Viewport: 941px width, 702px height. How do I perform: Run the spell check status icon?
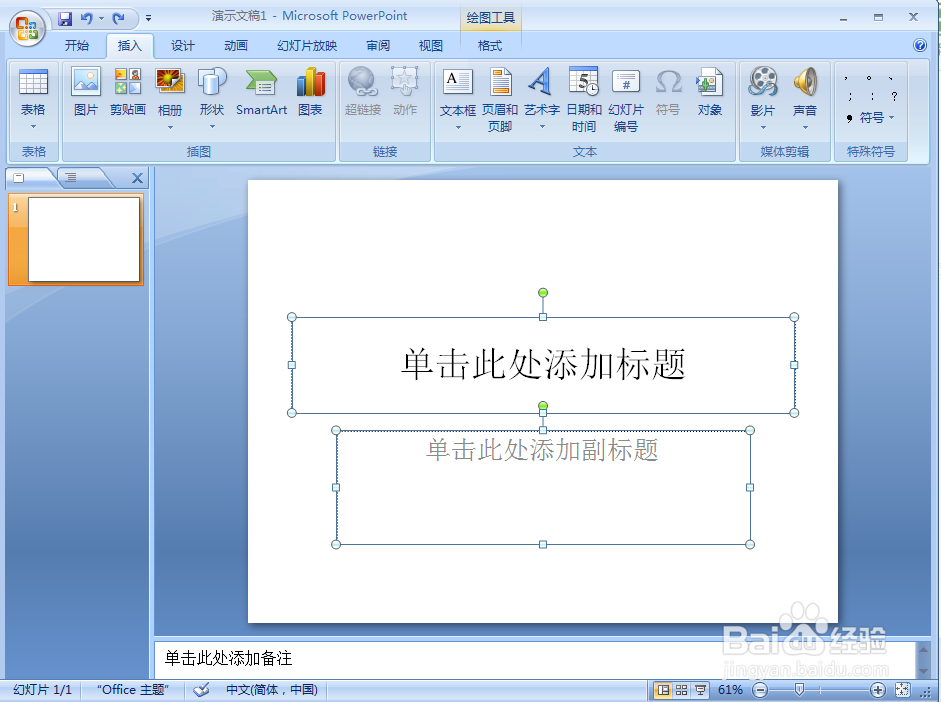point(201,690)
